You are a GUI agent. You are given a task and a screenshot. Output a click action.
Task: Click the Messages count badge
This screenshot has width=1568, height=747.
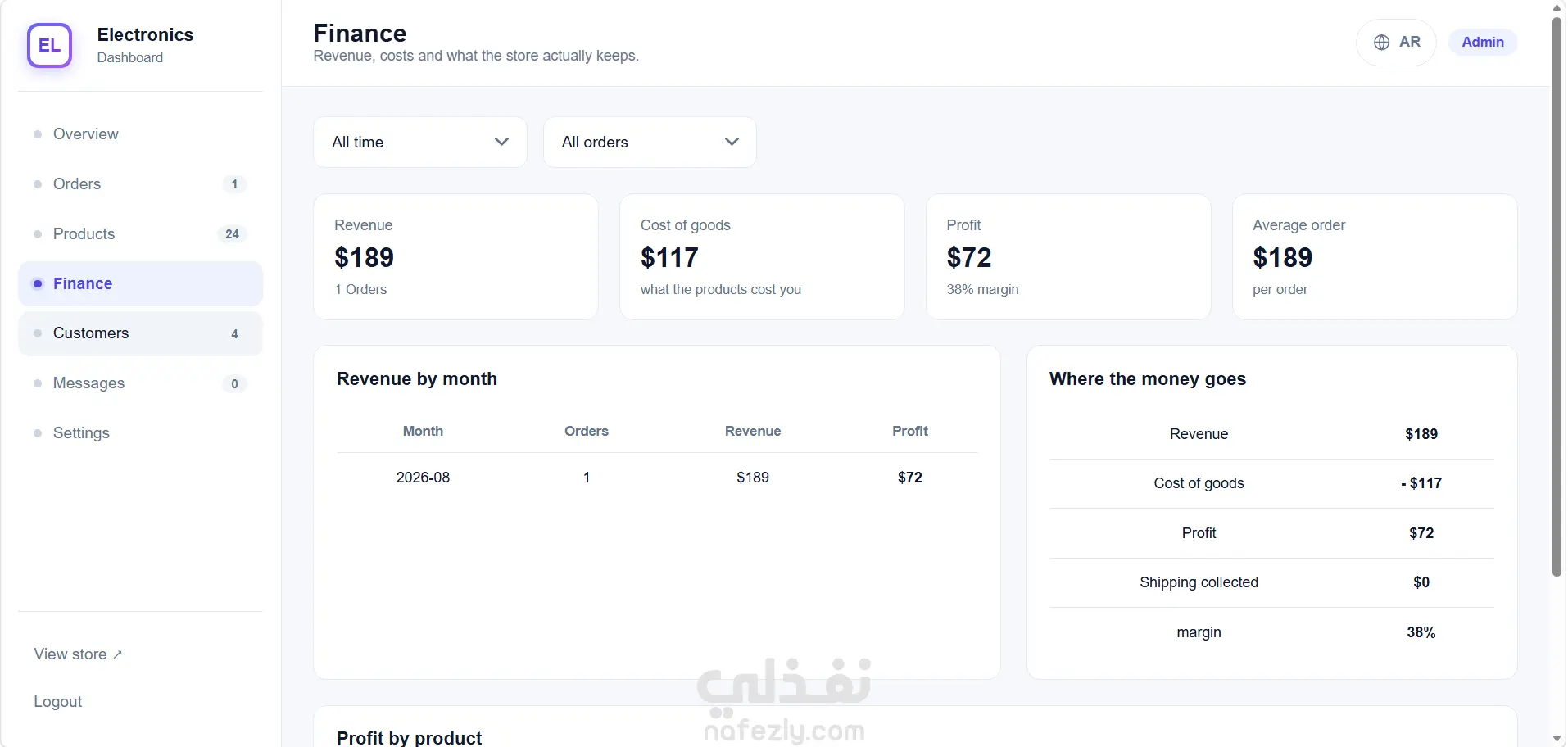coord(234,383)
